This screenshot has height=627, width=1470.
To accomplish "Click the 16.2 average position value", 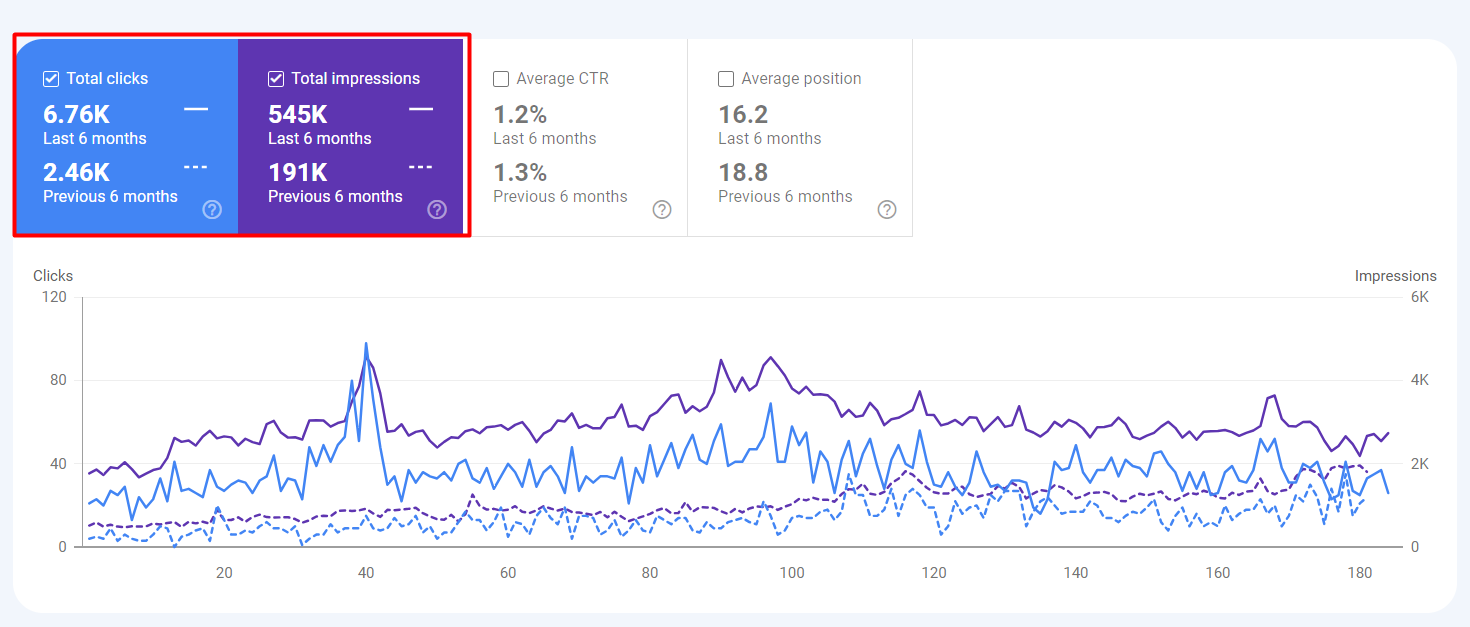I will pyautogui.click(x=743, y=115).
